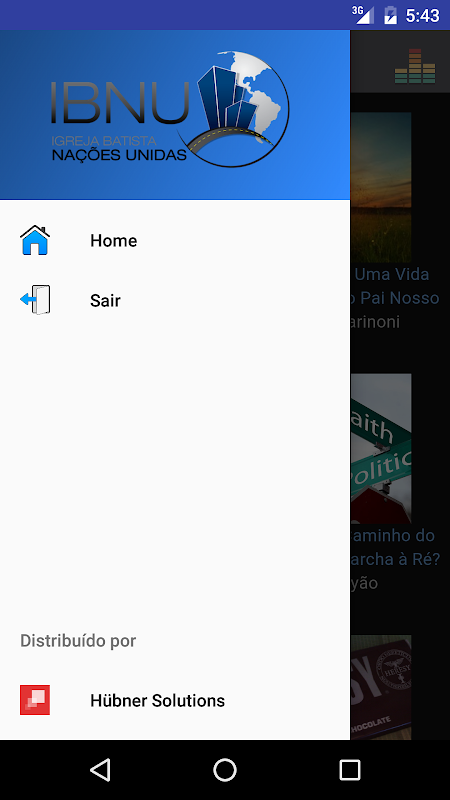Select the Home menu item
The width and height of the screenshot is (450, 800).
tap(175, 240)
